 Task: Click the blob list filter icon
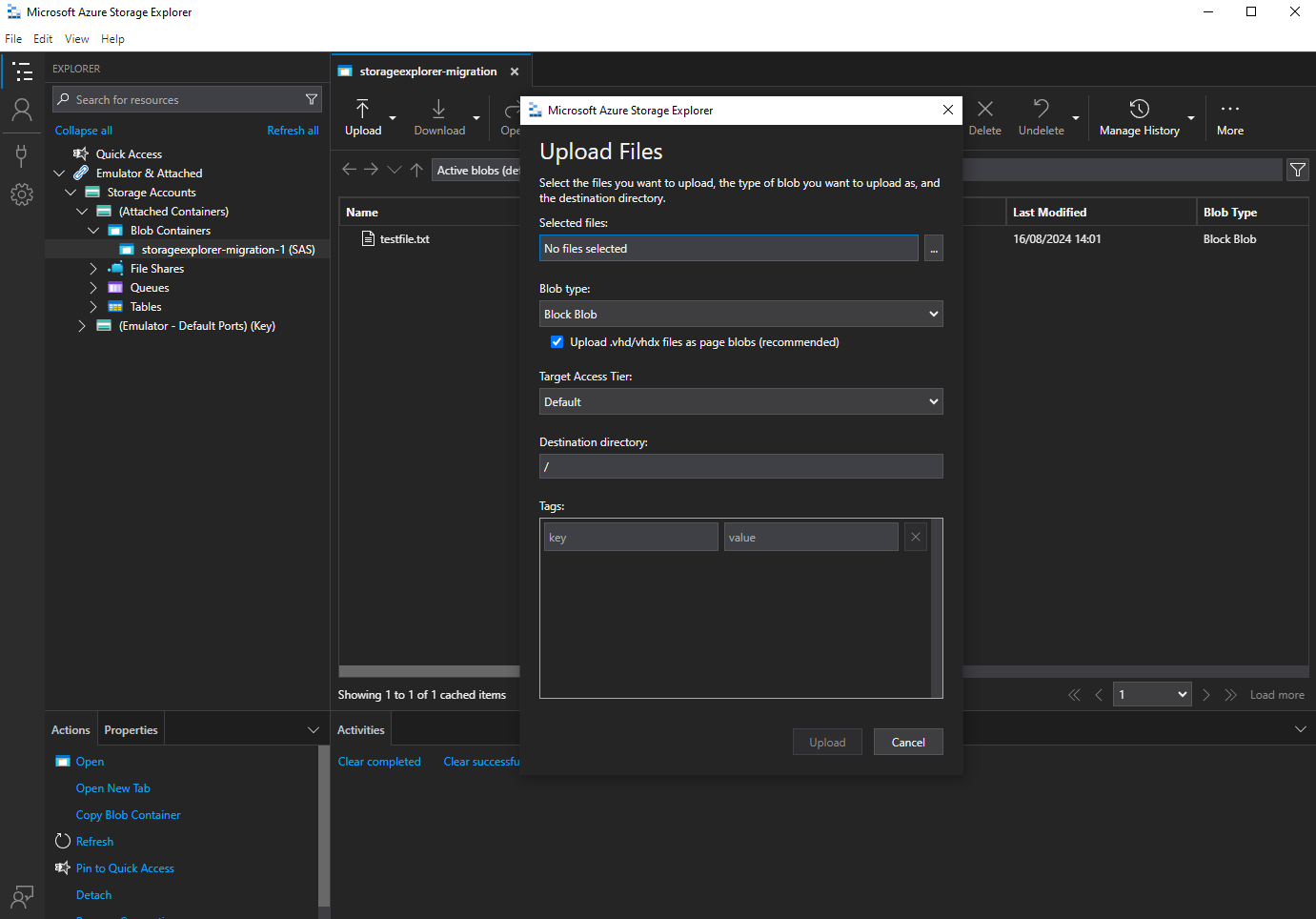pyautogui.click(x=1298, y=170)
